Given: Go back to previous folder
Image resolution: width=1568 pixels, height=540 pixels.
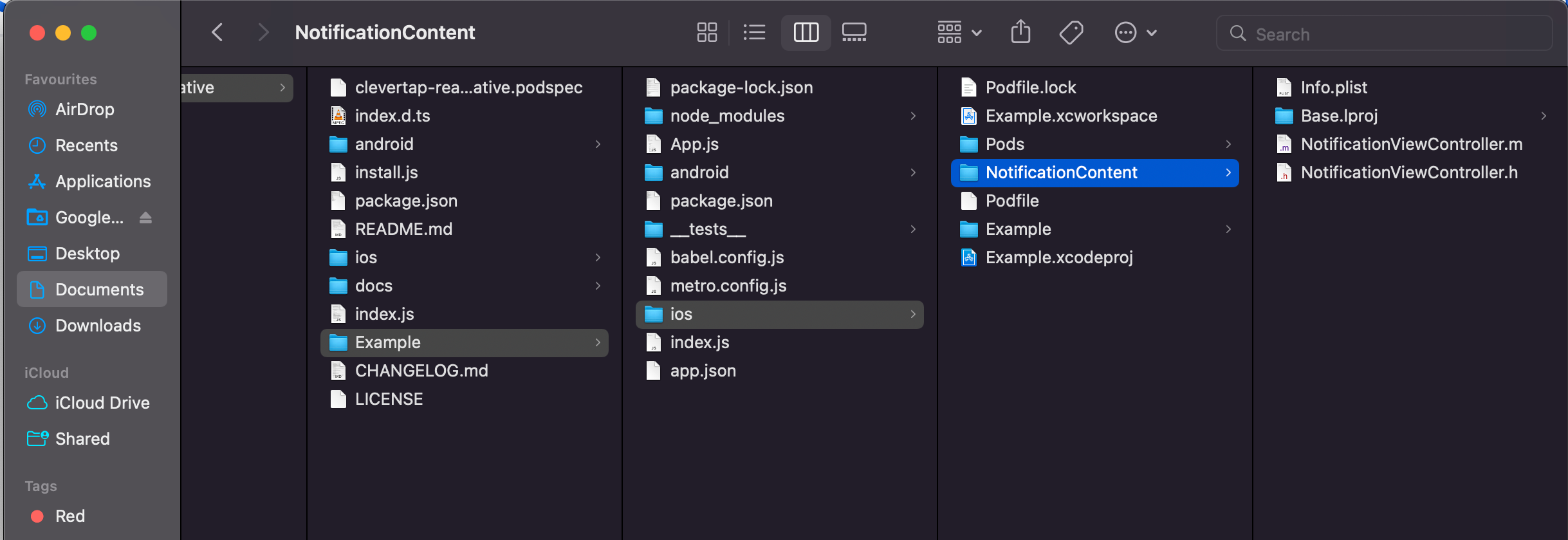Looking at the screenshot, I should tap(217, 32).
